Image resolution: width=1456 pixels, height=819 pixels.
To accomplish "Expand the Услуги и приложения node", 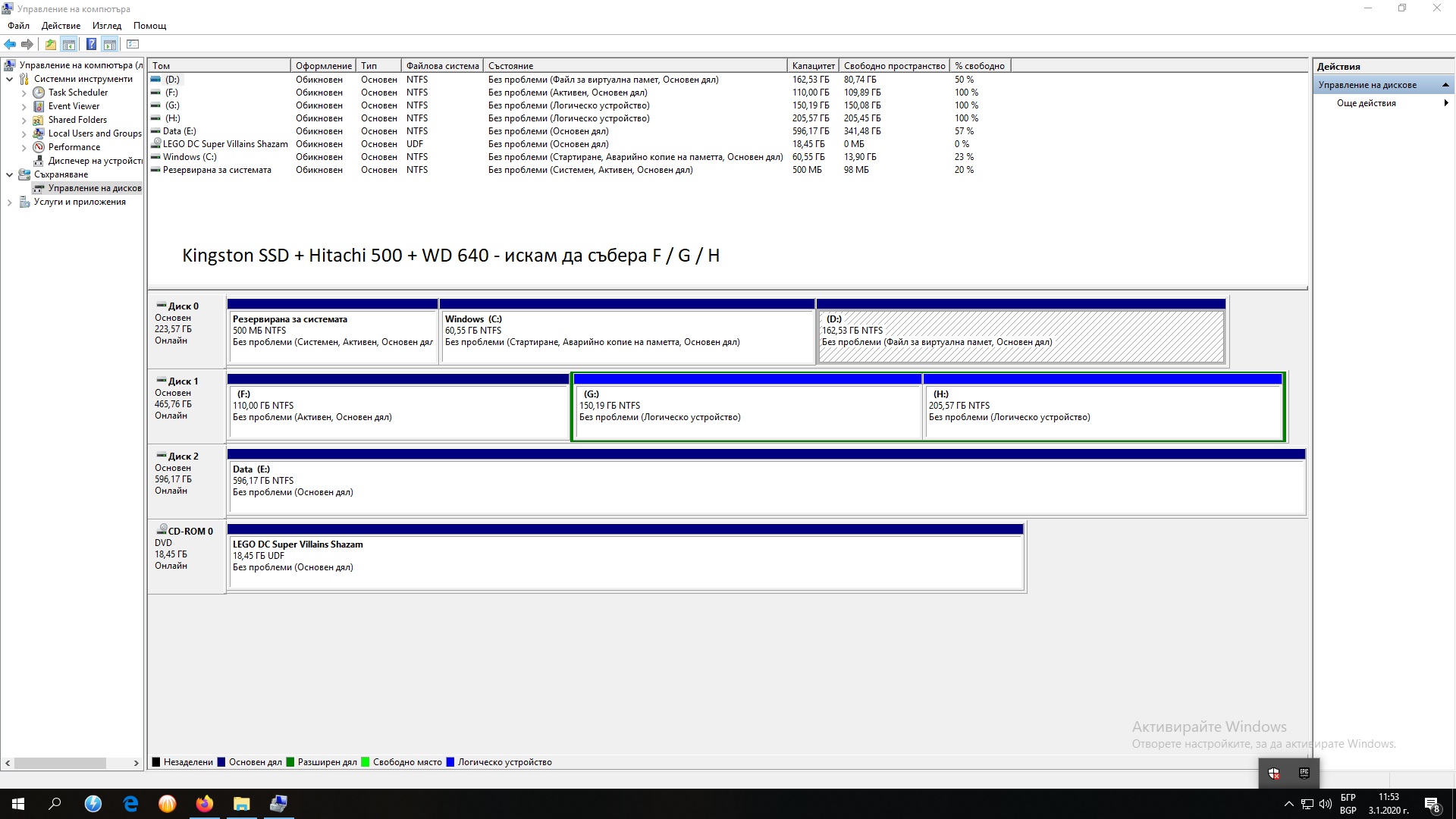I will (10, 202).
